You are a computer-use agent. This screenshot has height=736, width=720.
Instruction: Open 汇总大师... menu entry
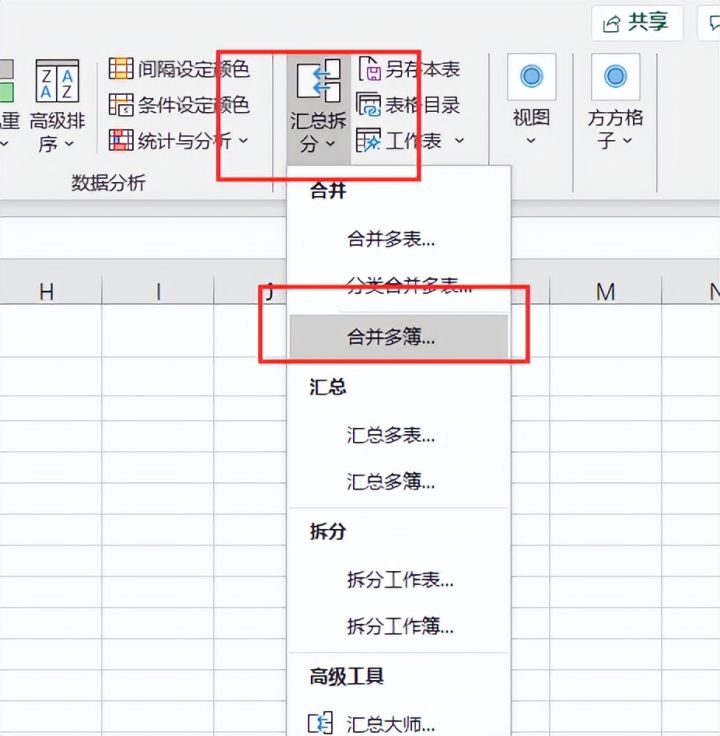click(x=398, y=724)
